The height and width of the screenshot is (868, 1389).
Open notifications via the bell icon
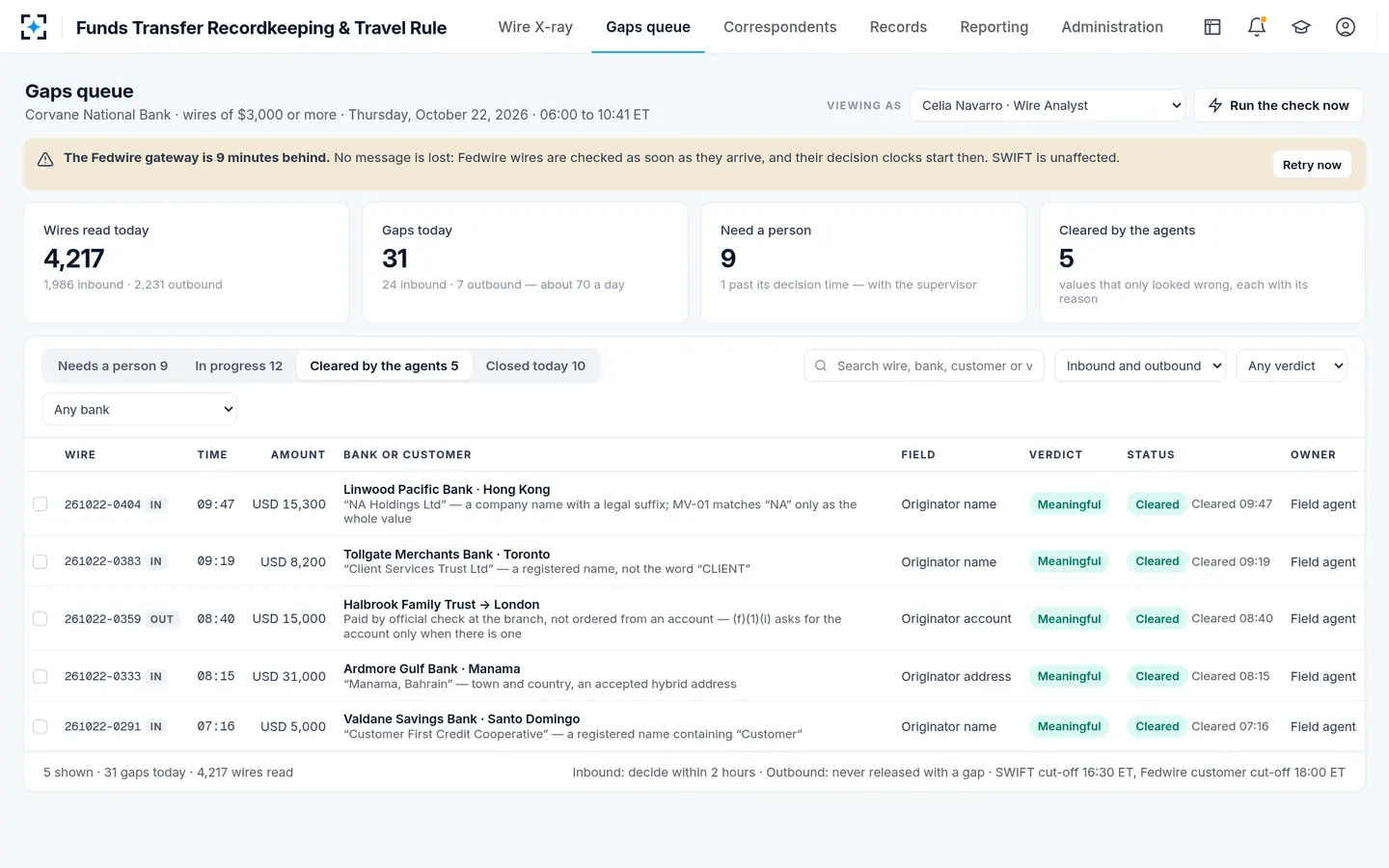pos(1257,27)
